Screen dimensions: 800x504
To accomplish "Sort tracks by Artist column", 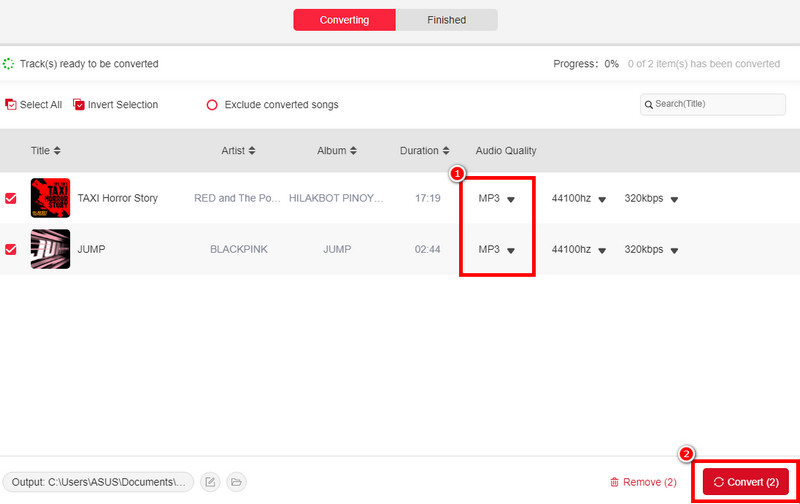I will 238,150.
